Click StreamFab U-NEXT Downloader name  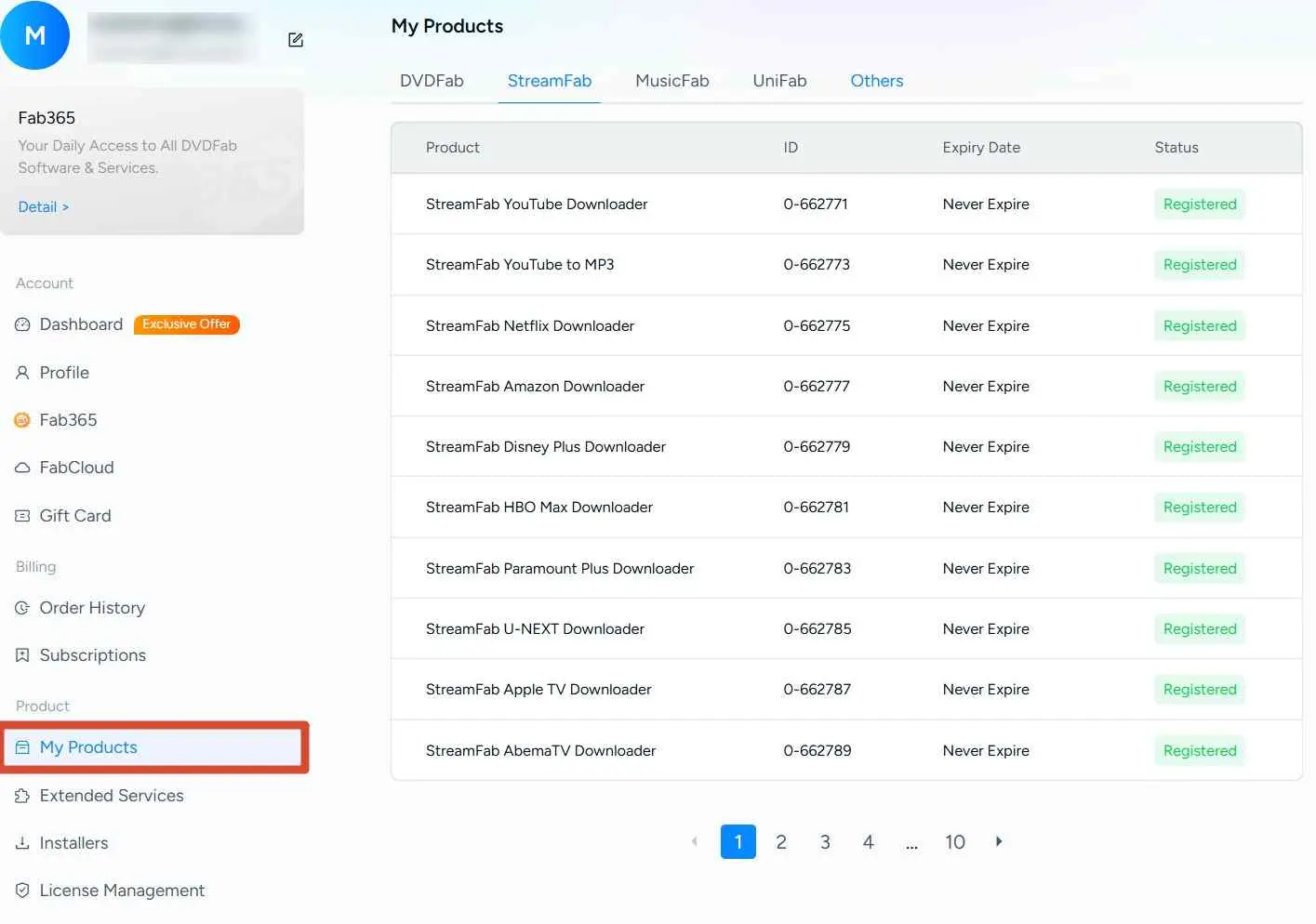click(535, 628)
